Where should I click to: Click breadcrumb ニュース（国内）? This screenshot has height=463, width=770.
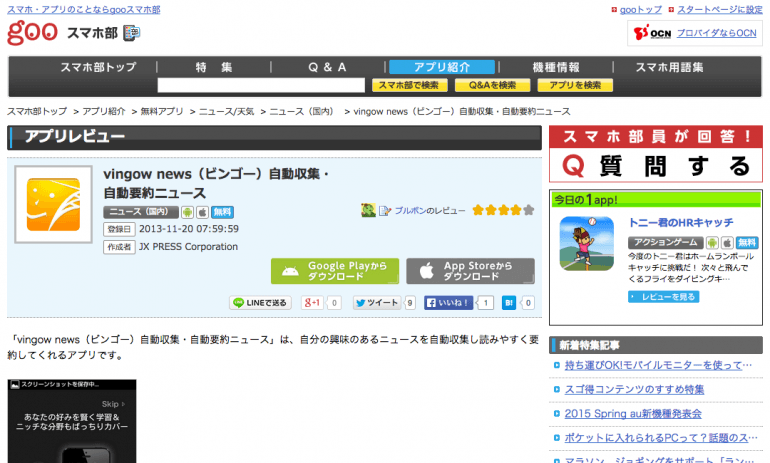tap(301, 111)
